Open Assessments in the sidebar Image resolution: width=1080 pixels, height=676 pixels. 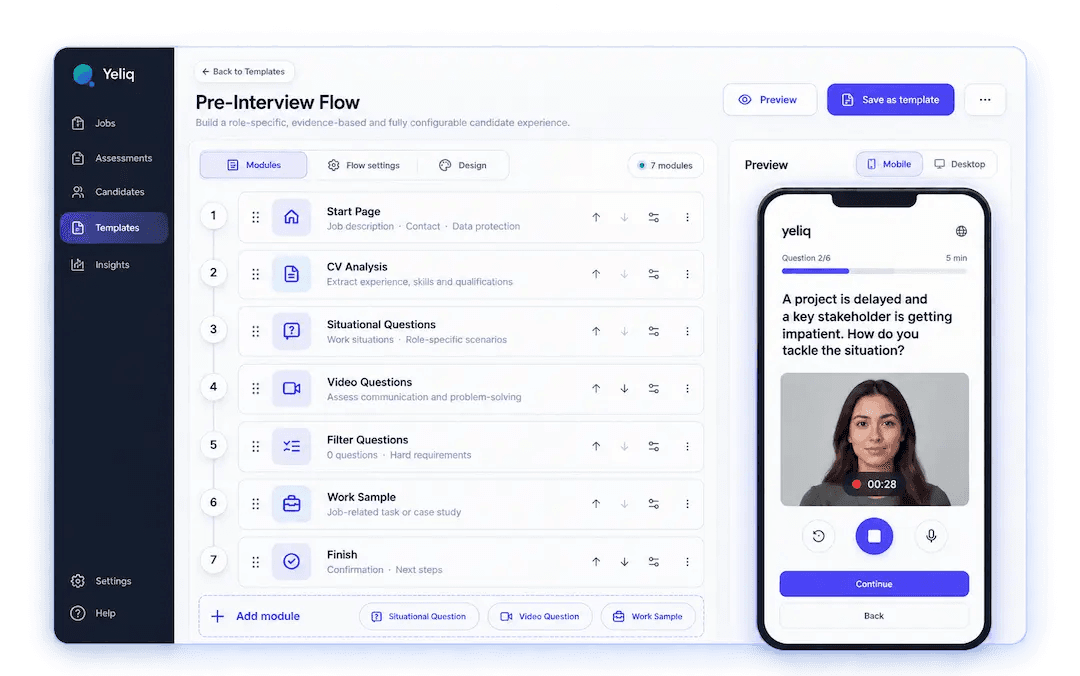click(x=112, y=158)
